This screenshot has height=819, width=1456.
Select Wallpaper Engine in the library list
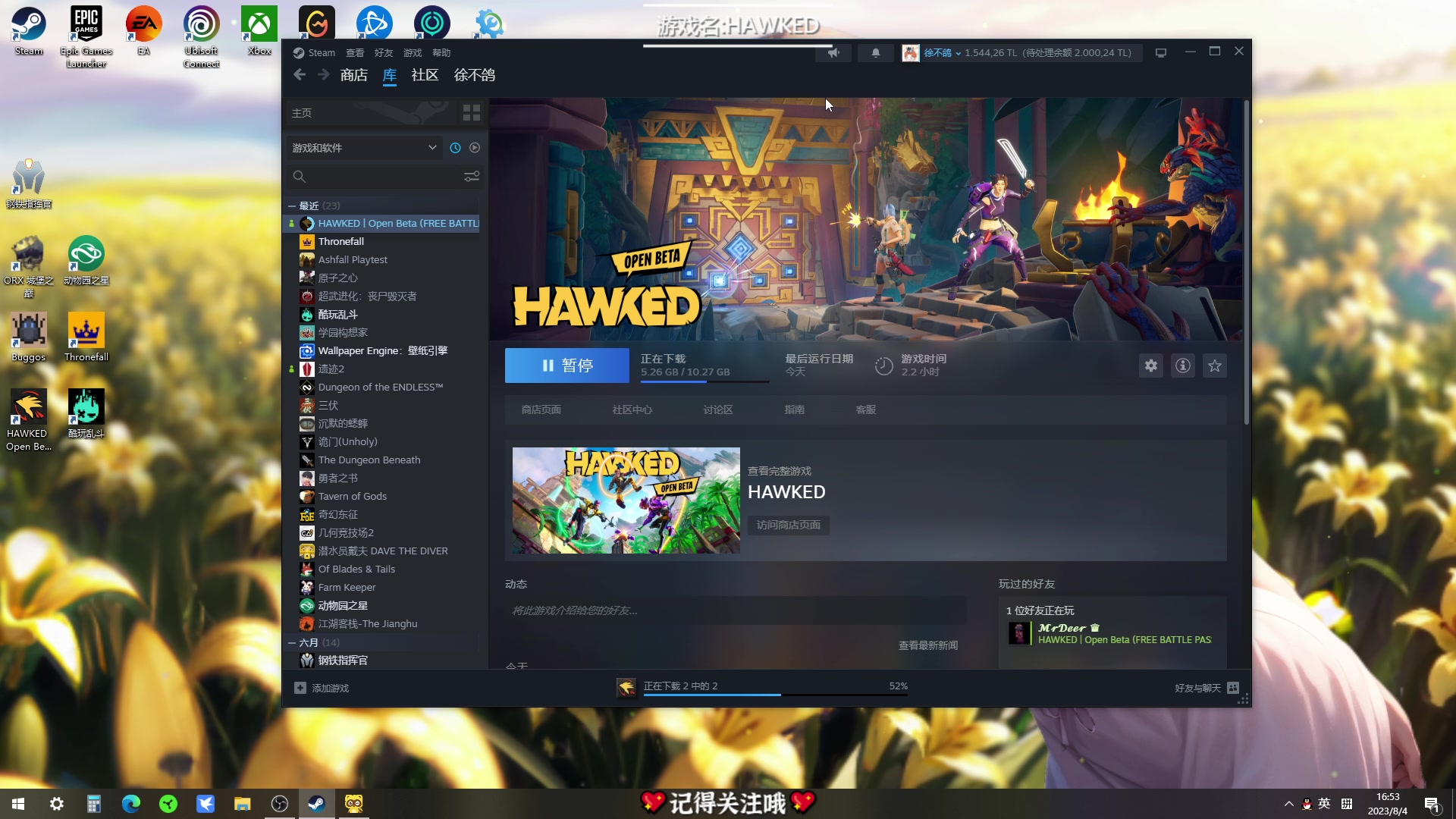tap(383, 350)
